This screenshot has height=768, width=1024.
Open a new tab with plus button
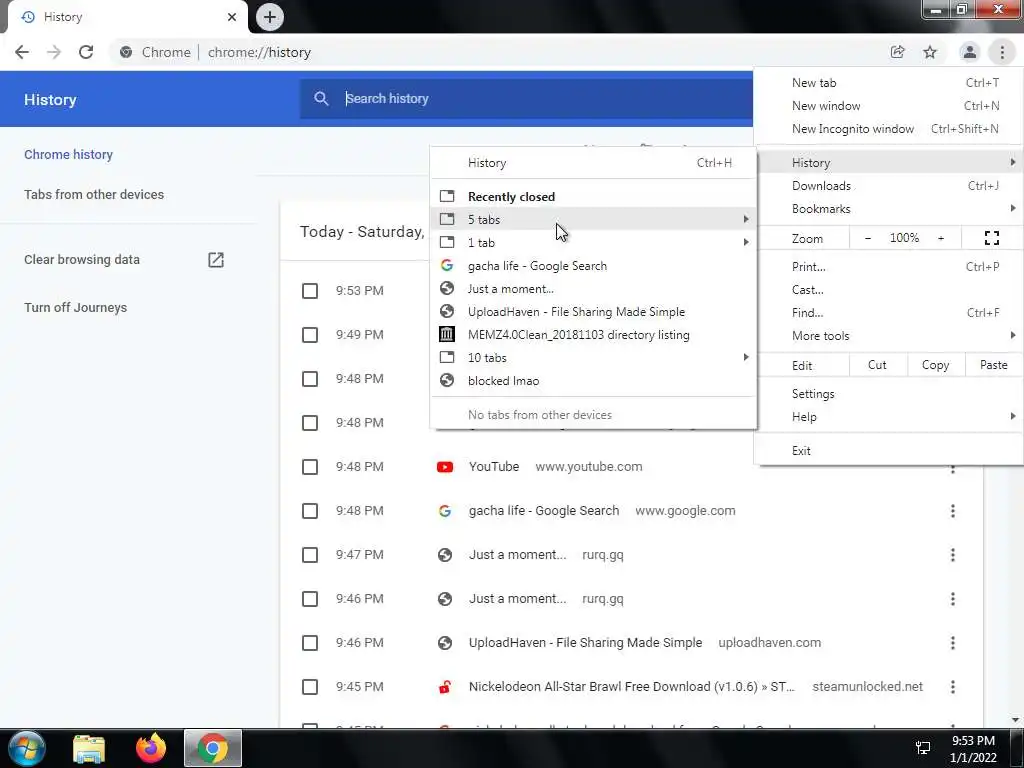tap(270, 17)
